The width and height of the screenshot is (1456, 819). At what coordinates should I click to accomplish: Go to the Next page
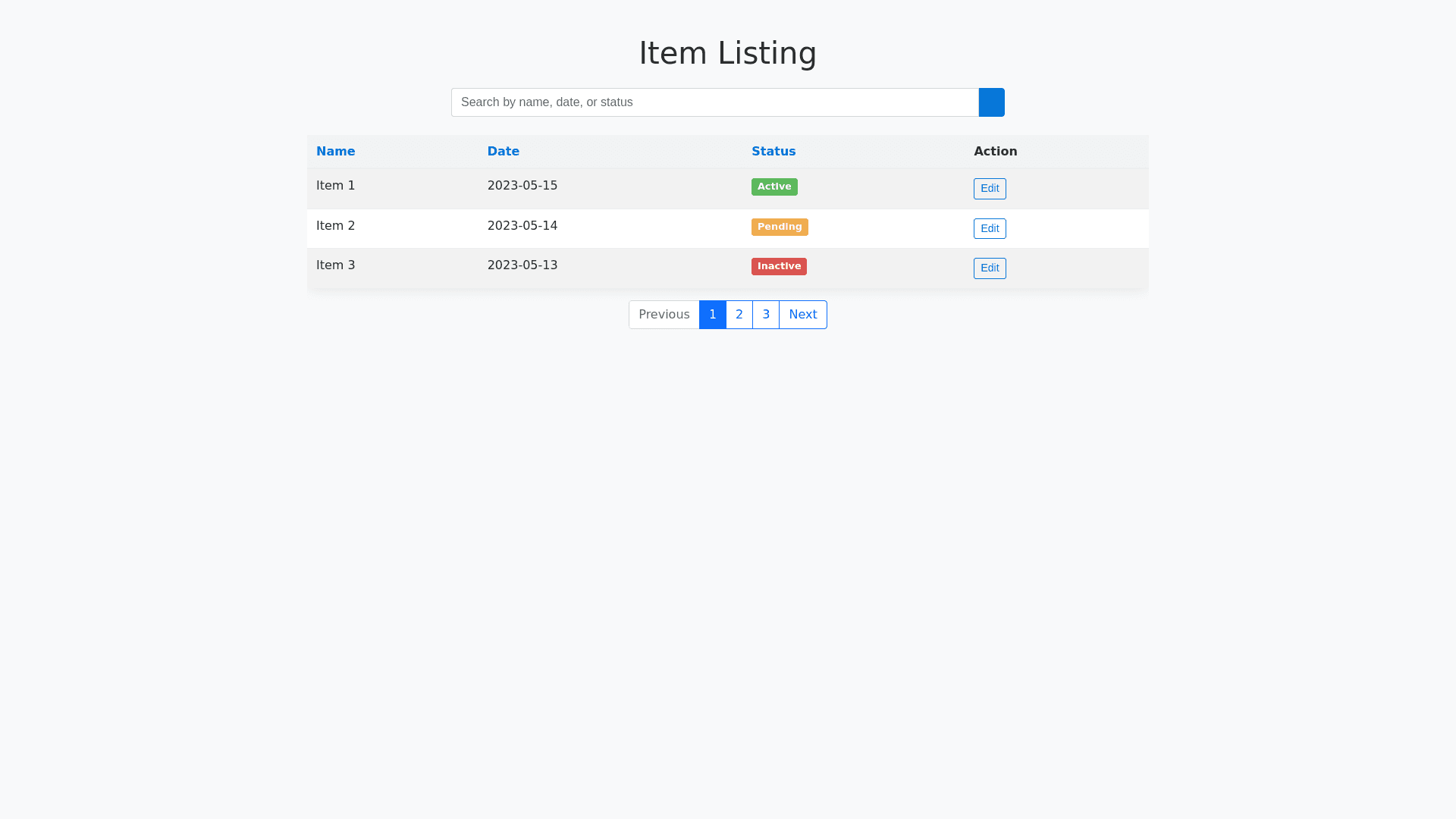tap(802, 315)
